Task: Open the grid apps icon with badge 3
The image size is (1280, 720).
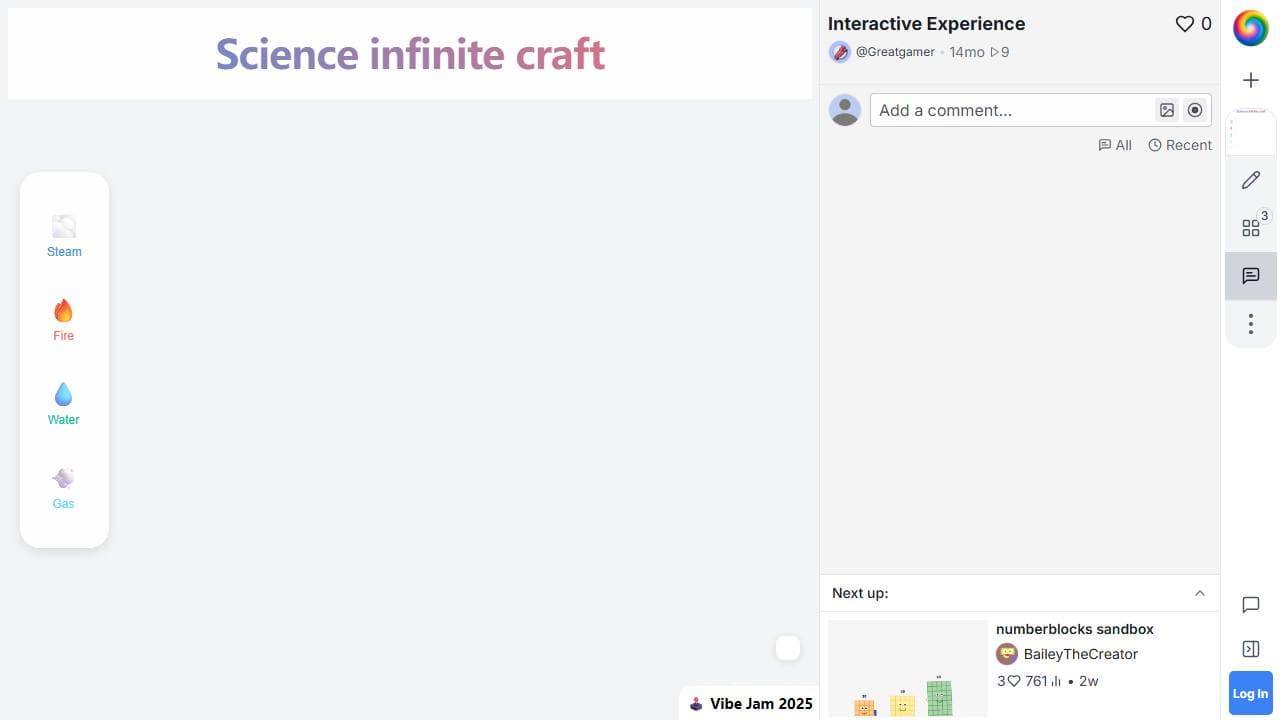Action: point(1251,228)
